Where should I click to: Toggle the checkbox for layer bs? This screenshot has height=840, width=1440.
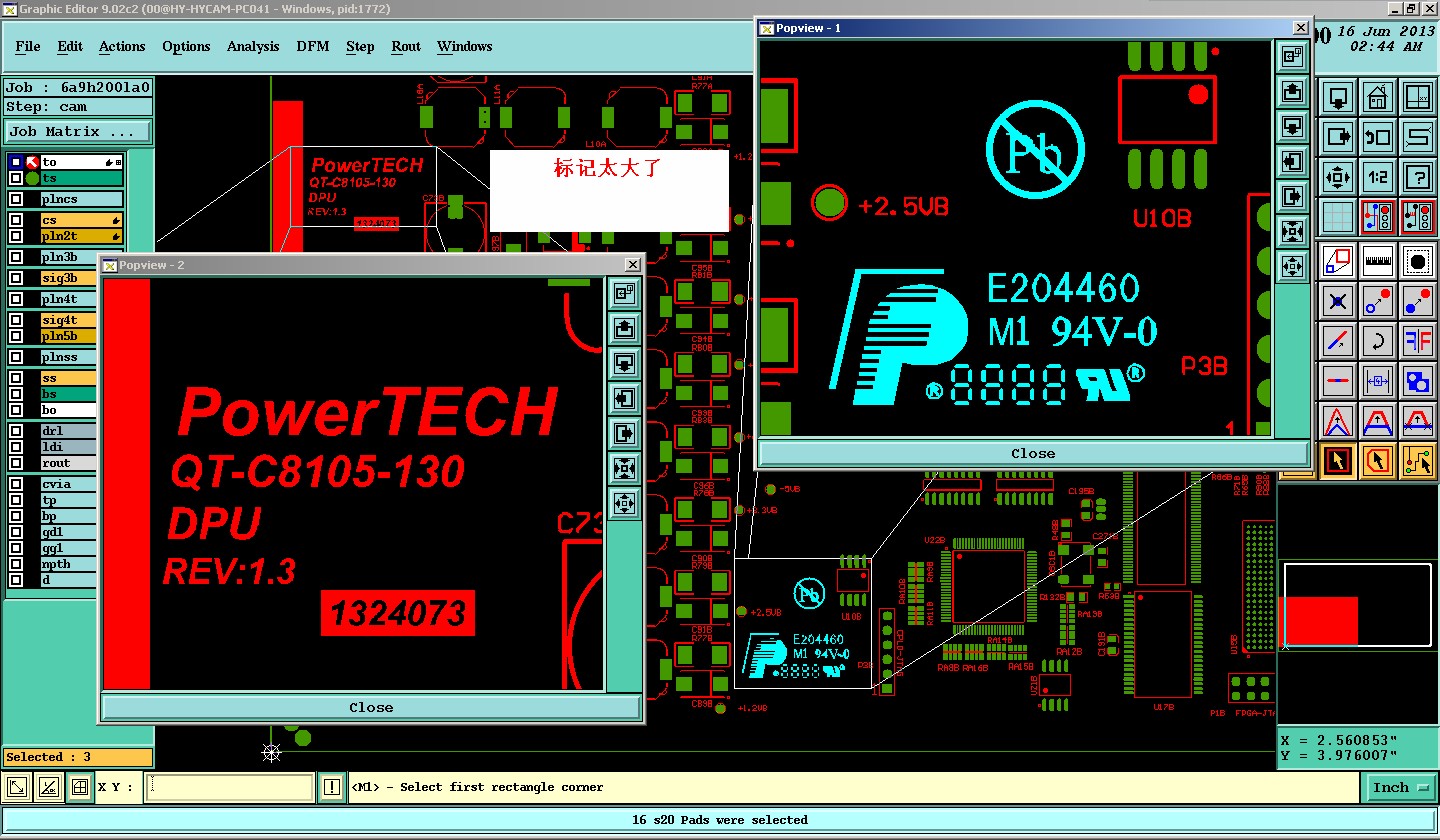[16, 394]
